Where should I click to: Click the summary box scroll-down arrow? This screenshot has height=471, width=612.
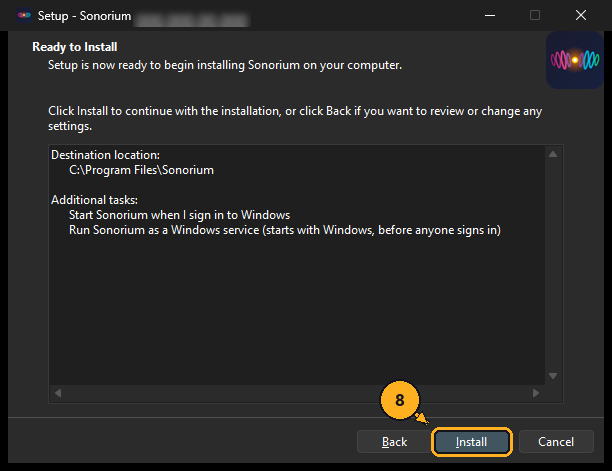click(553, 376)
